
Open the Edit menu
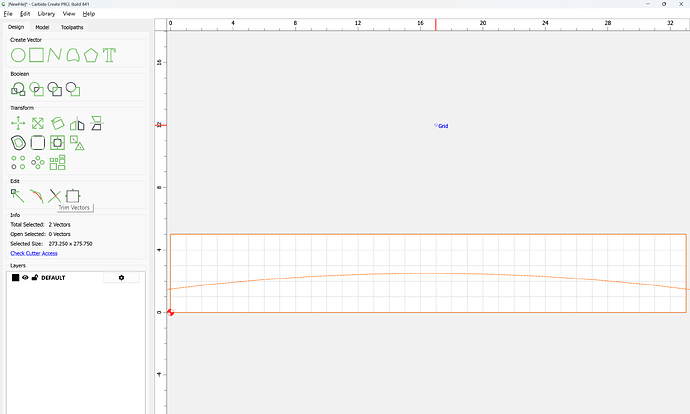25,14
